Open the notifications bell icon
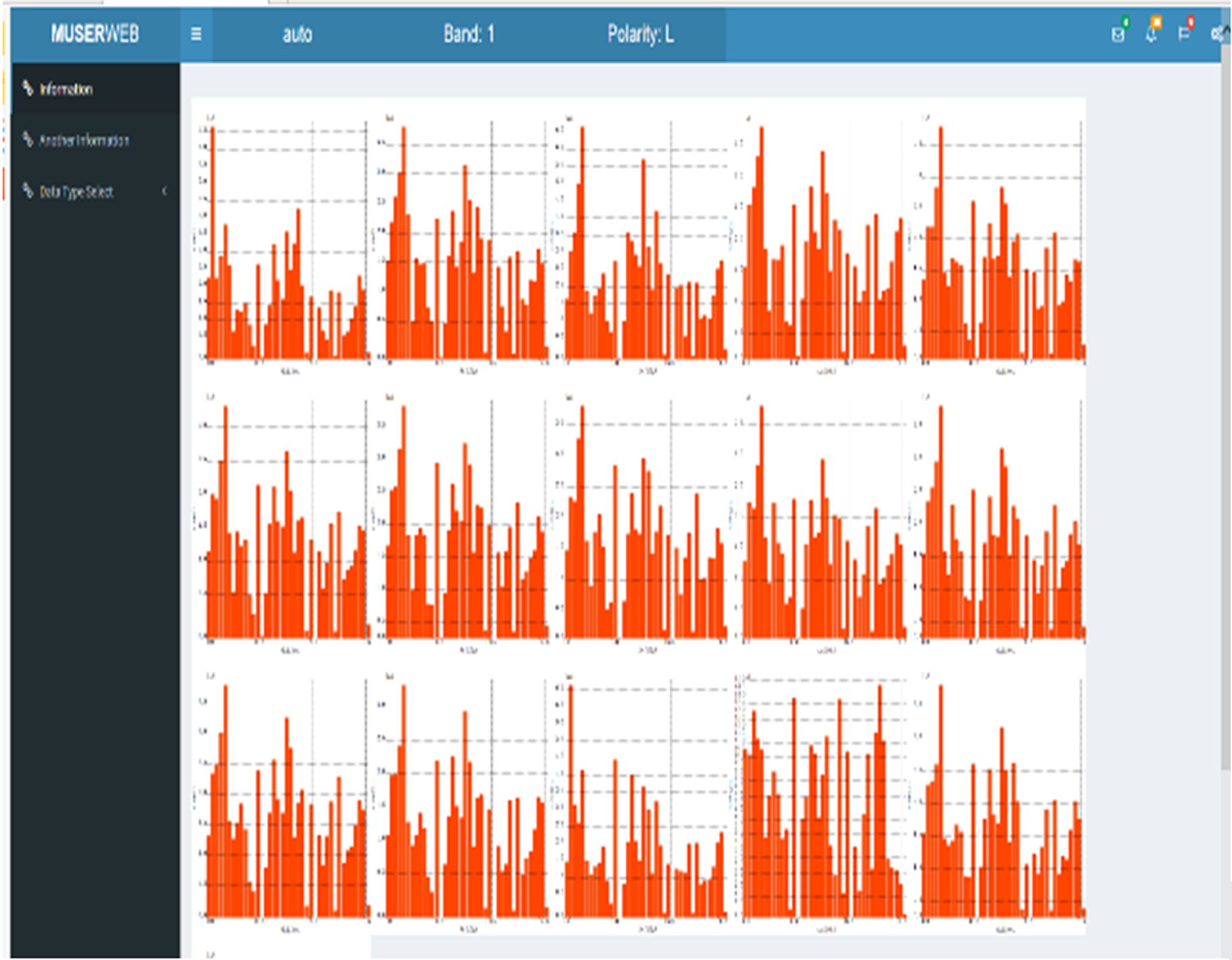 click(x=1151, y=34)
